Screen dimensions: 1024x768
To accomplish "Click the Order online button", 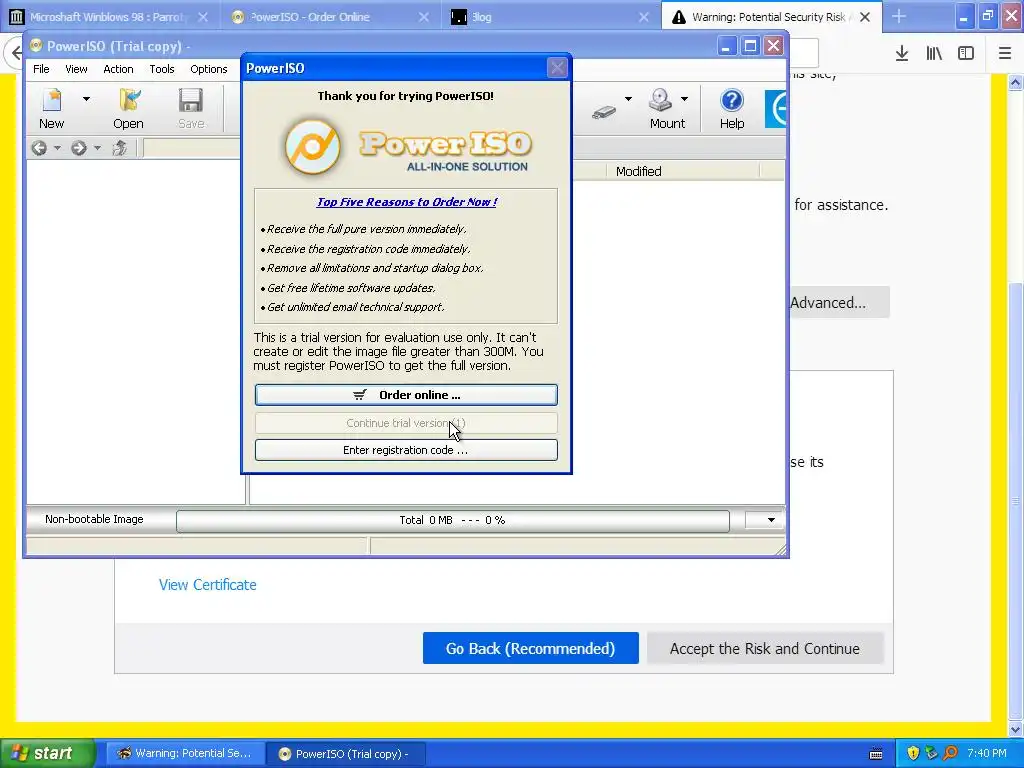I will 406,395.
